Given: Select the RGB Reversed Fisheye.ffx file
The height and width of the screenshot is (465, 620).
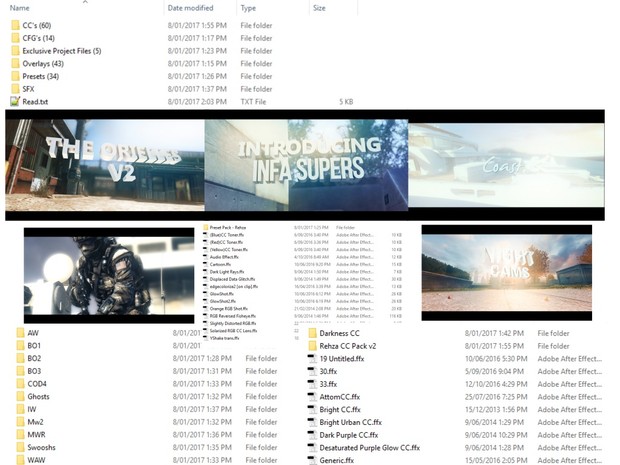Looking at the screenshot, I should (232, 316).
